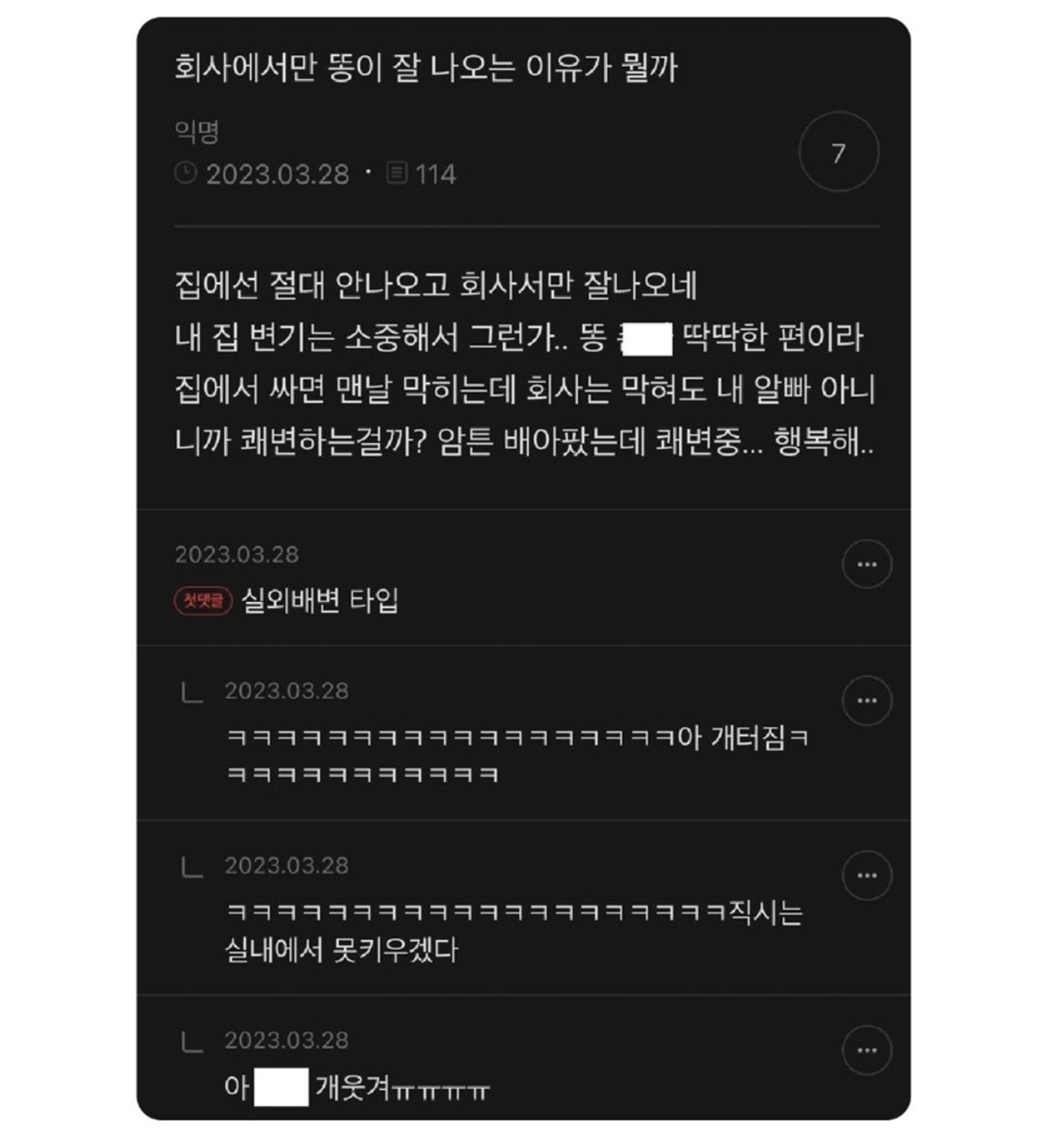Click the circled 7 like counter
This screenshot has height=1148, width=1047.
[x=838, y=153]
